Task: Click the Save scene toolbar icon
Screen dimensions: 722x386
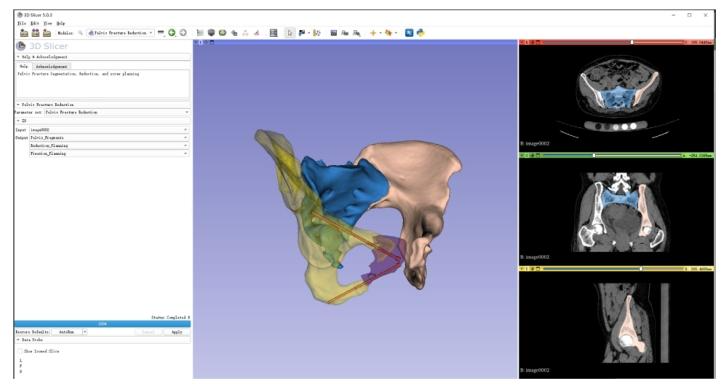Action: pos(47,33)
